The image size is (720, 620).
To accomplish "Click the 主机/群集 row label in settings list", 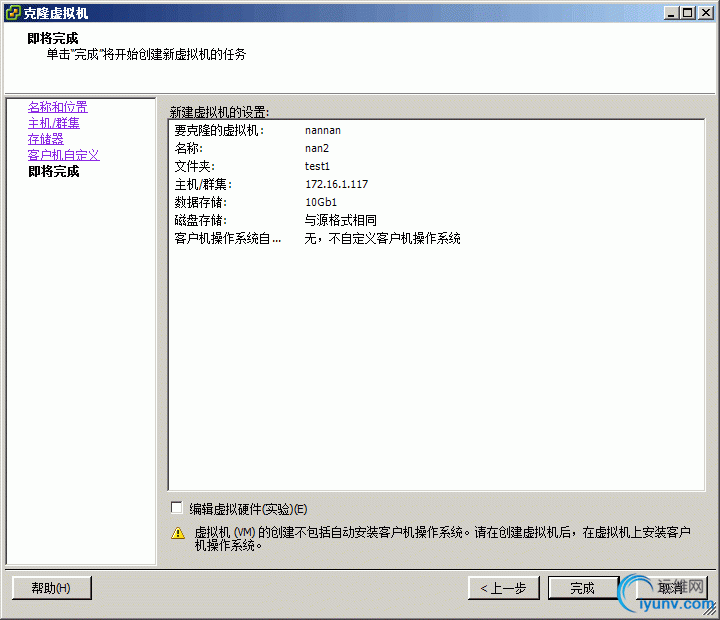I will click(x=203, y=184).
